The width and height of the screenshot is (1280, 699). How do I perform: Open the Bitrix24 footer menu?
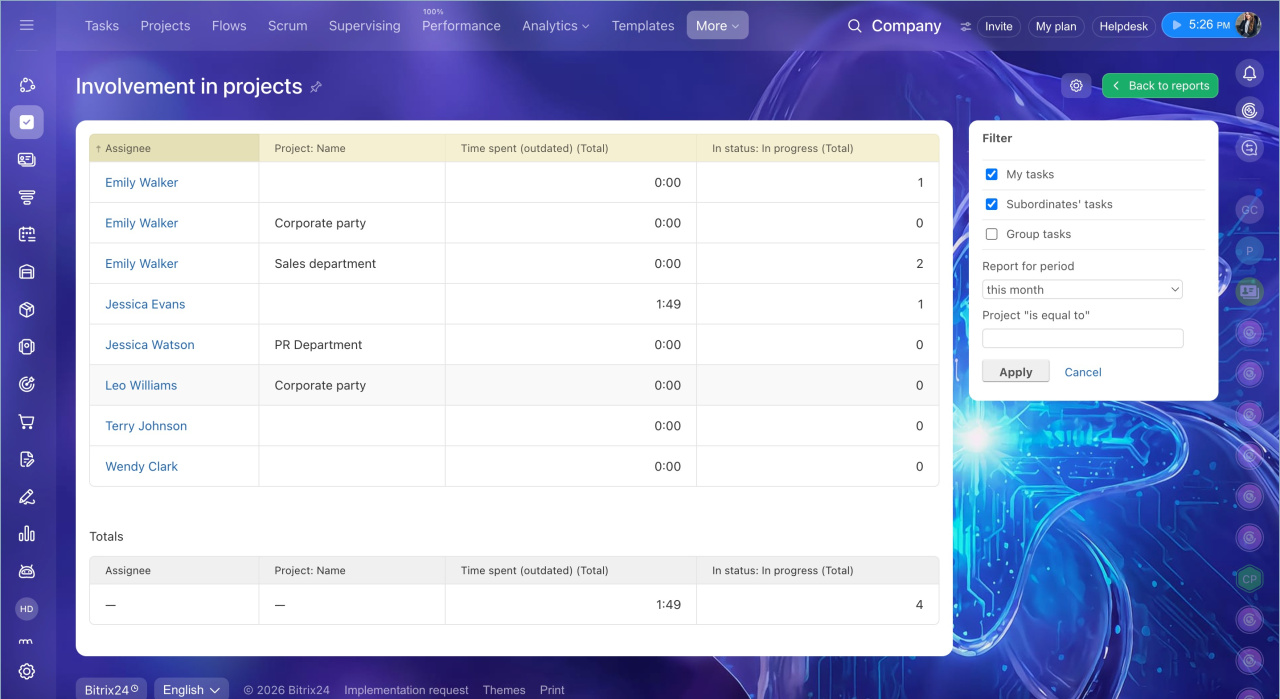coord(111,690)
